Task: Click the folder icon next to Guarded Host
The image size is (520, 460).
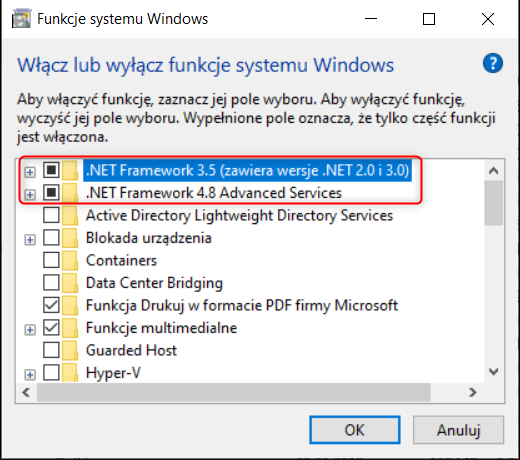Action: pos(70,351)
